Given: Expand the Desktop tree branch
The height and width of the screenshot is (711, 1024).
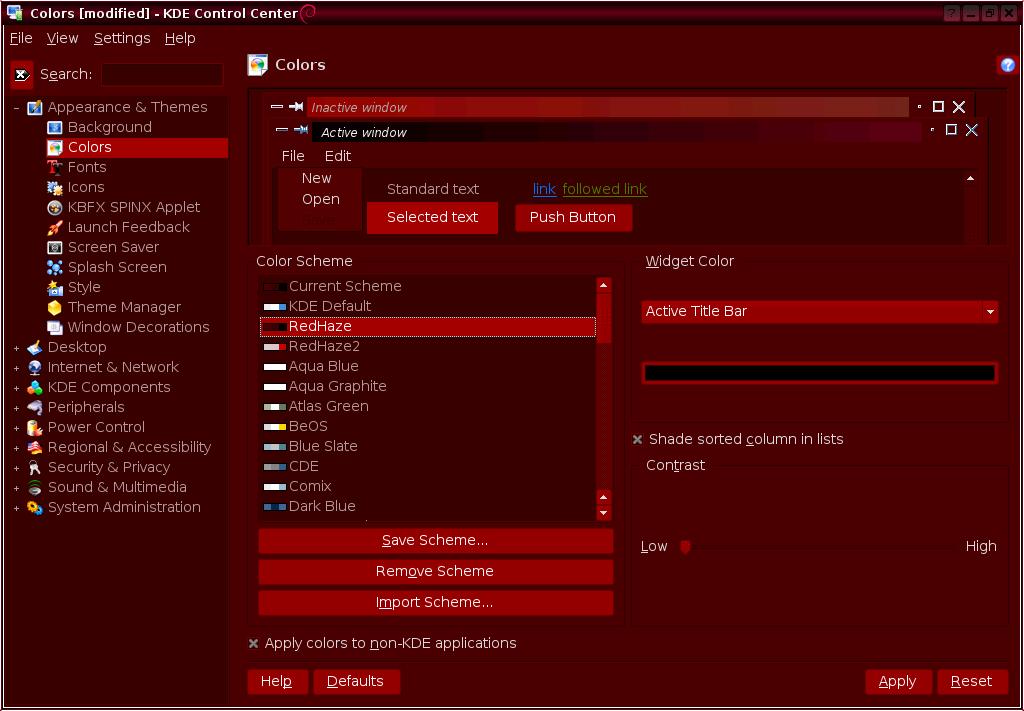Looking at the screenshot, I should [x=16, y=349].
